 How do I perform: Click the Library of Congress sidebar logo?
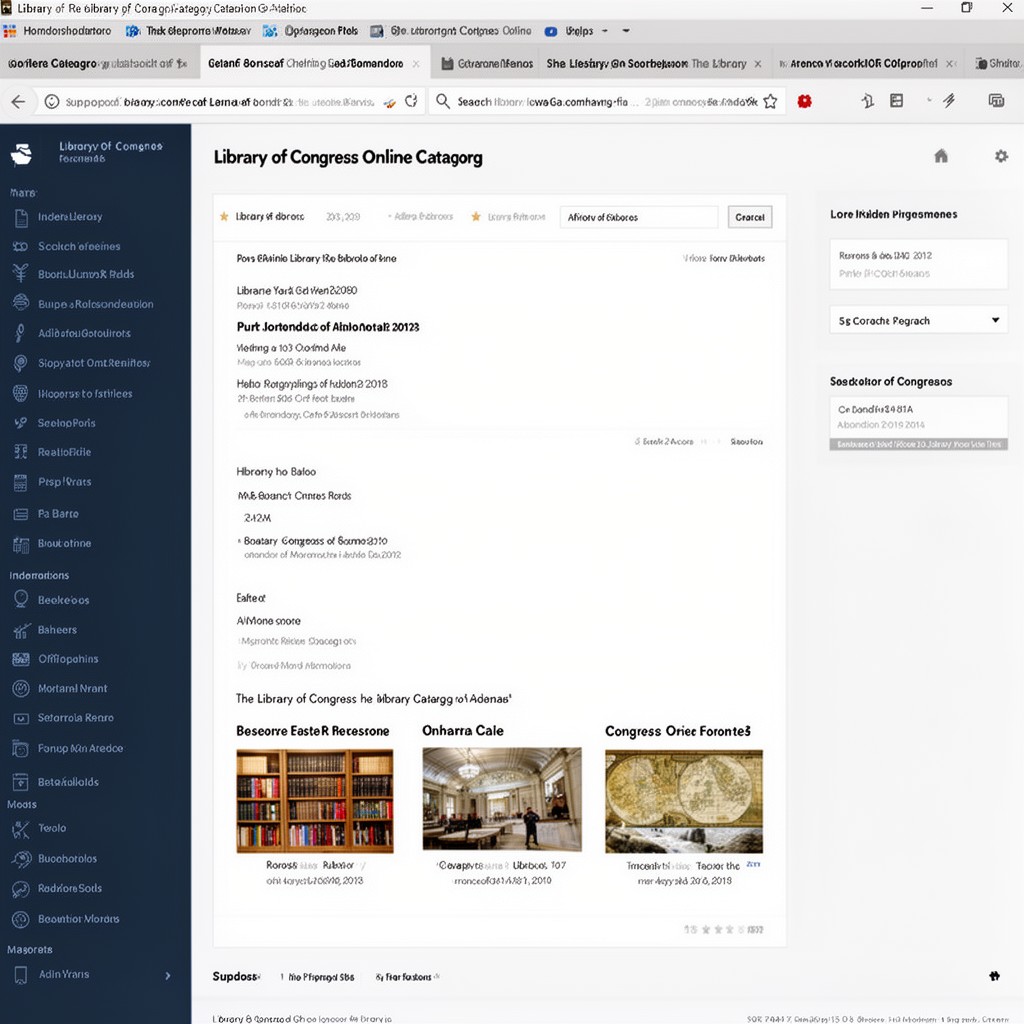pyautogui.click(x=22, y=154)
